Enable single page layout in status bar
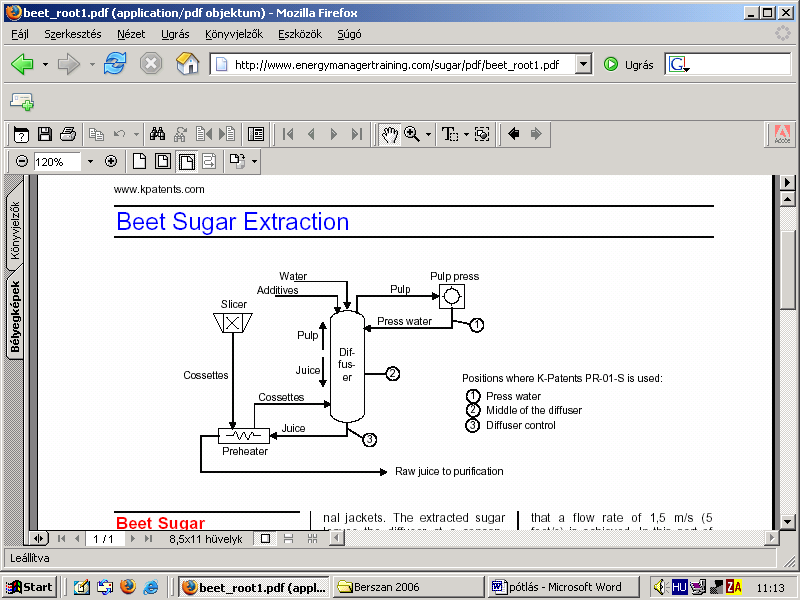This screenshot has width=800, height=600. point(265,538)
